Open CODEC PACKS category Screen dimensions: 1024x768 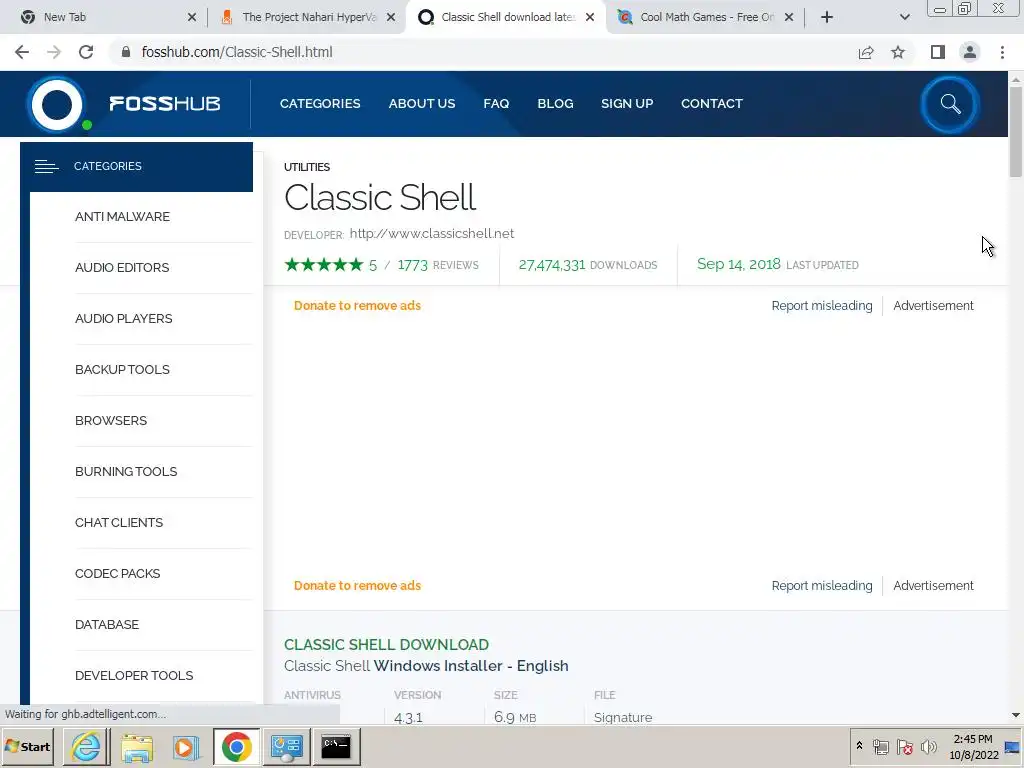click(x=118, y=573)
